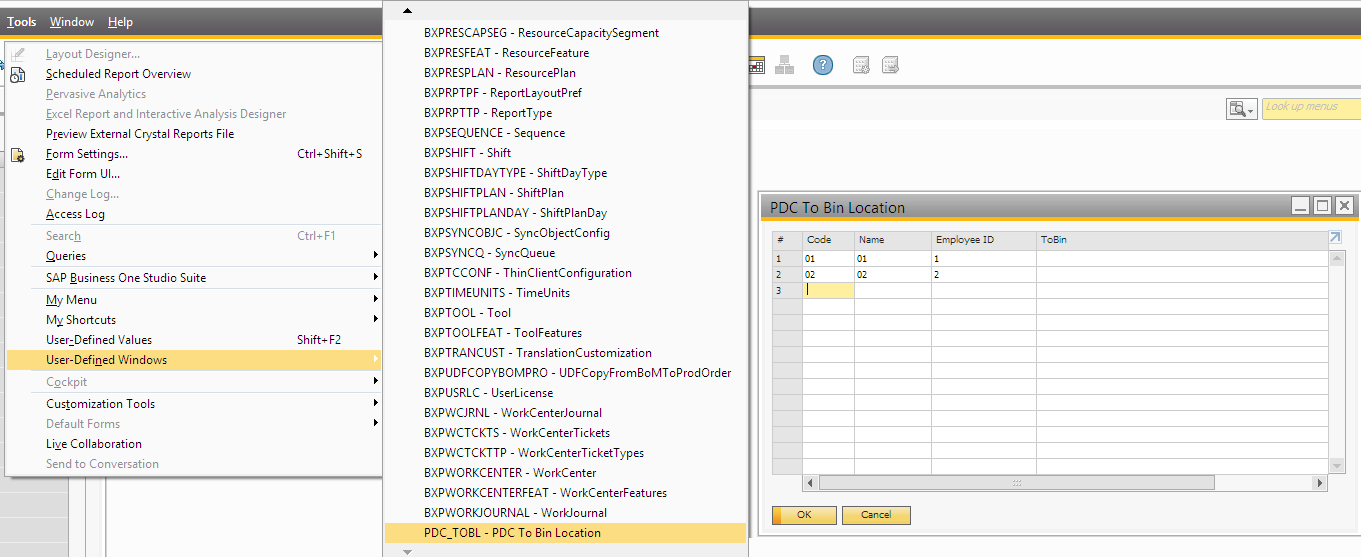Click the Form Settings icon in the menu
The width and height of the screenshot is (1361, 557).
pos(18,154)
